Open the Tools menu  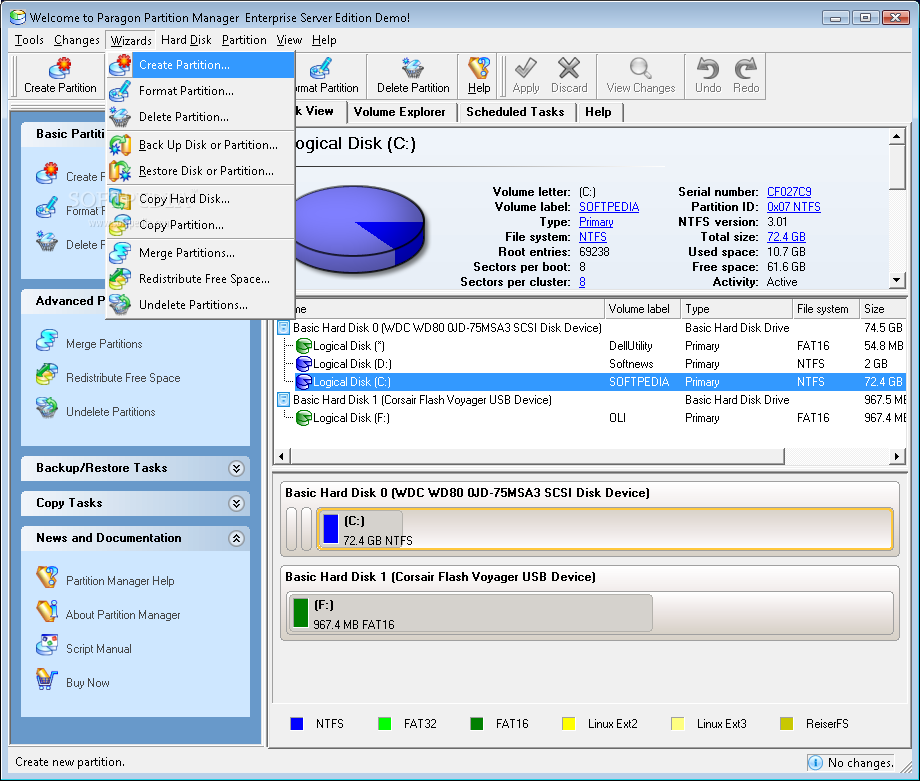point(29,40)
